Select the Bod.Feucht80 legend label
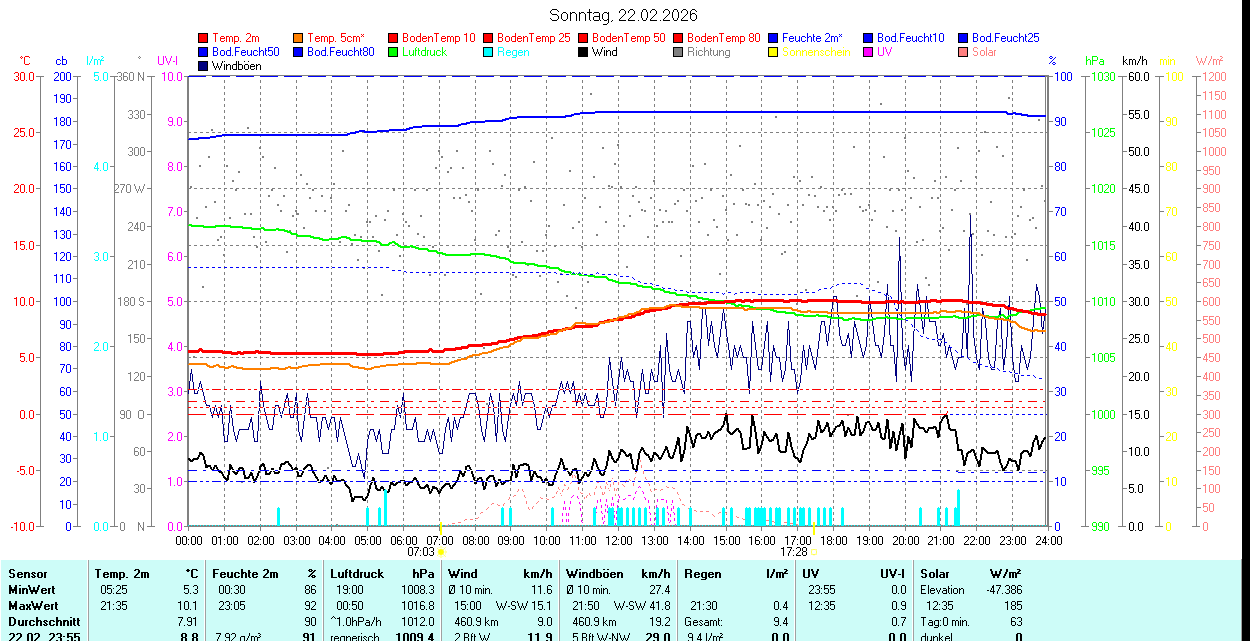1250x641 pixels. 340,52
